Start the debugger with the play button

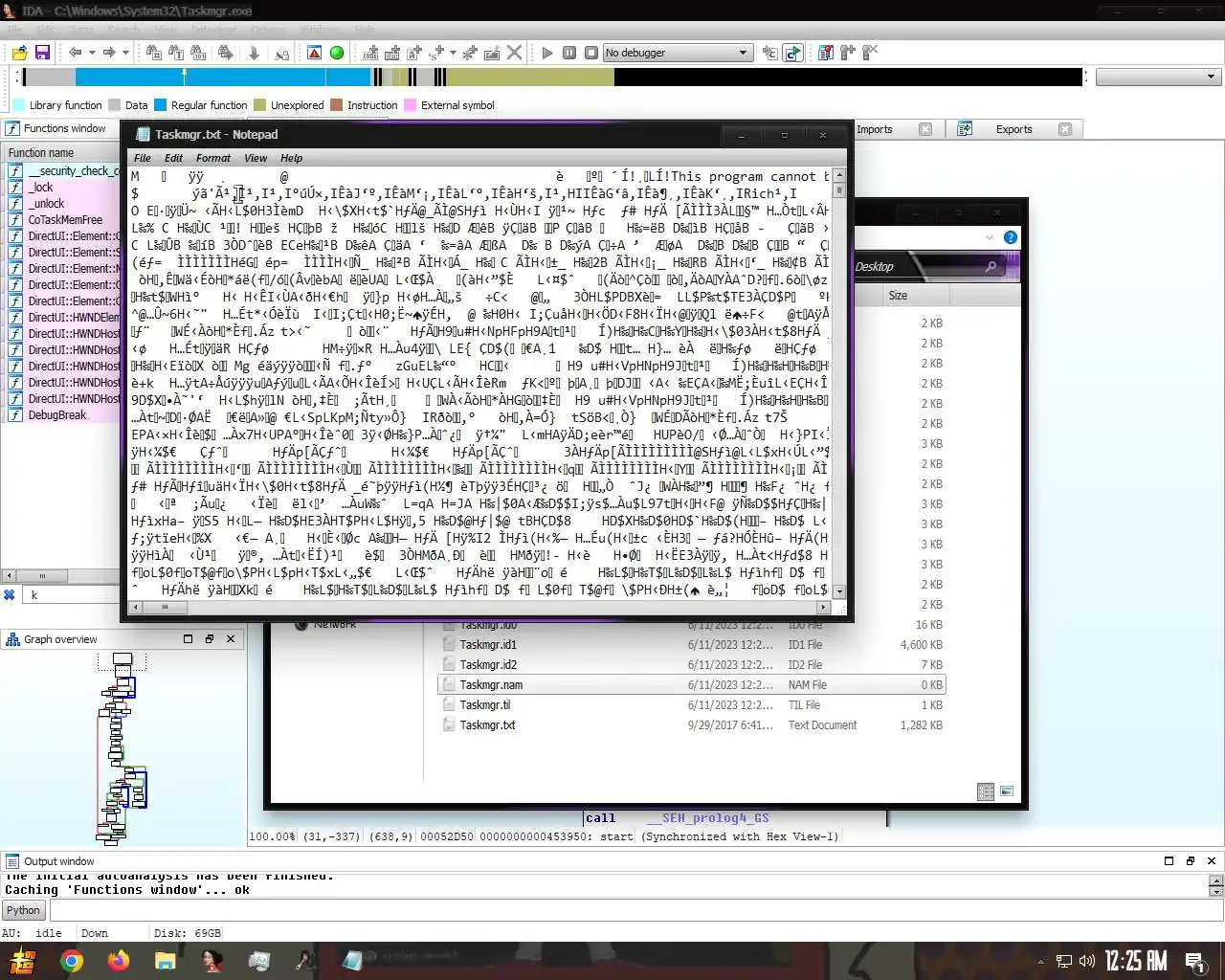(x=547, y=53)
